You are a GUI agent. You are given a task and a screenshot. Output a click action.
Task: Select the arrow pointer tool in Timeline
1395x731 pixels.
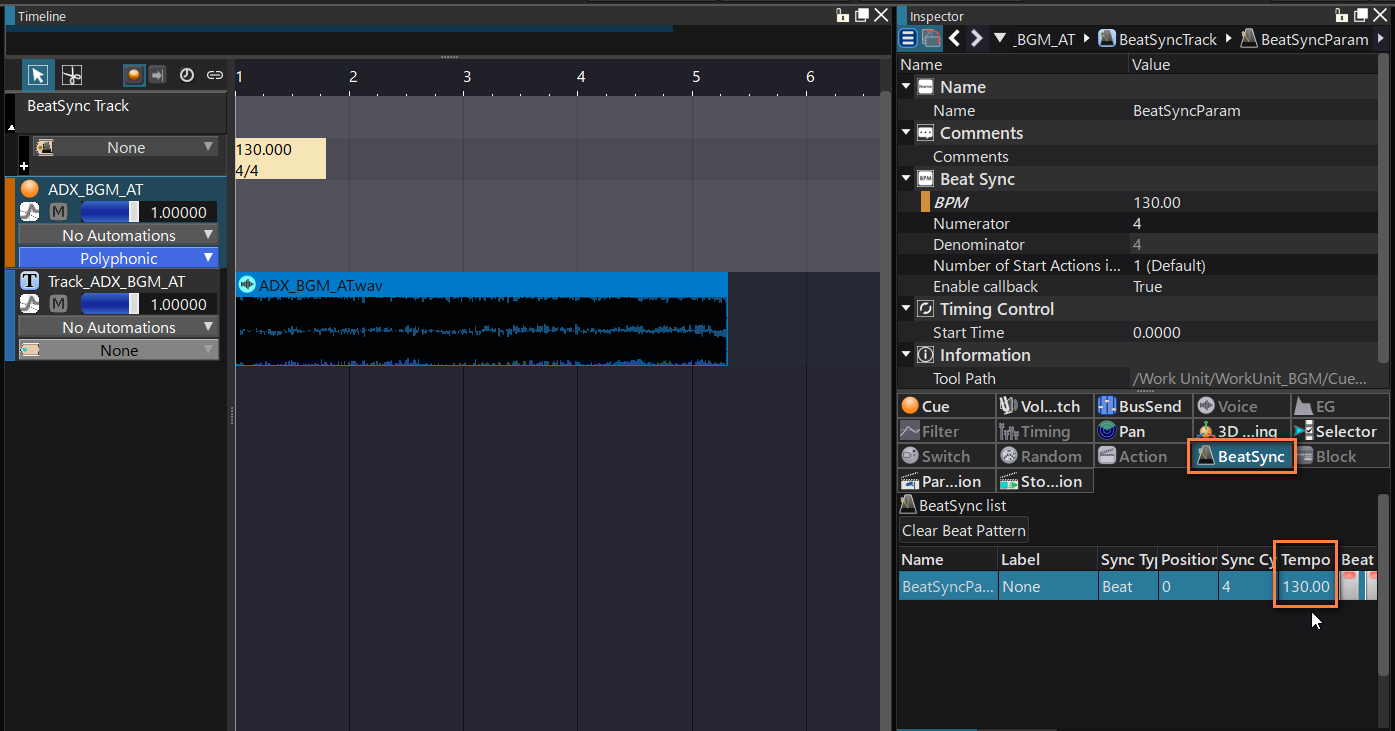(38, 75)
